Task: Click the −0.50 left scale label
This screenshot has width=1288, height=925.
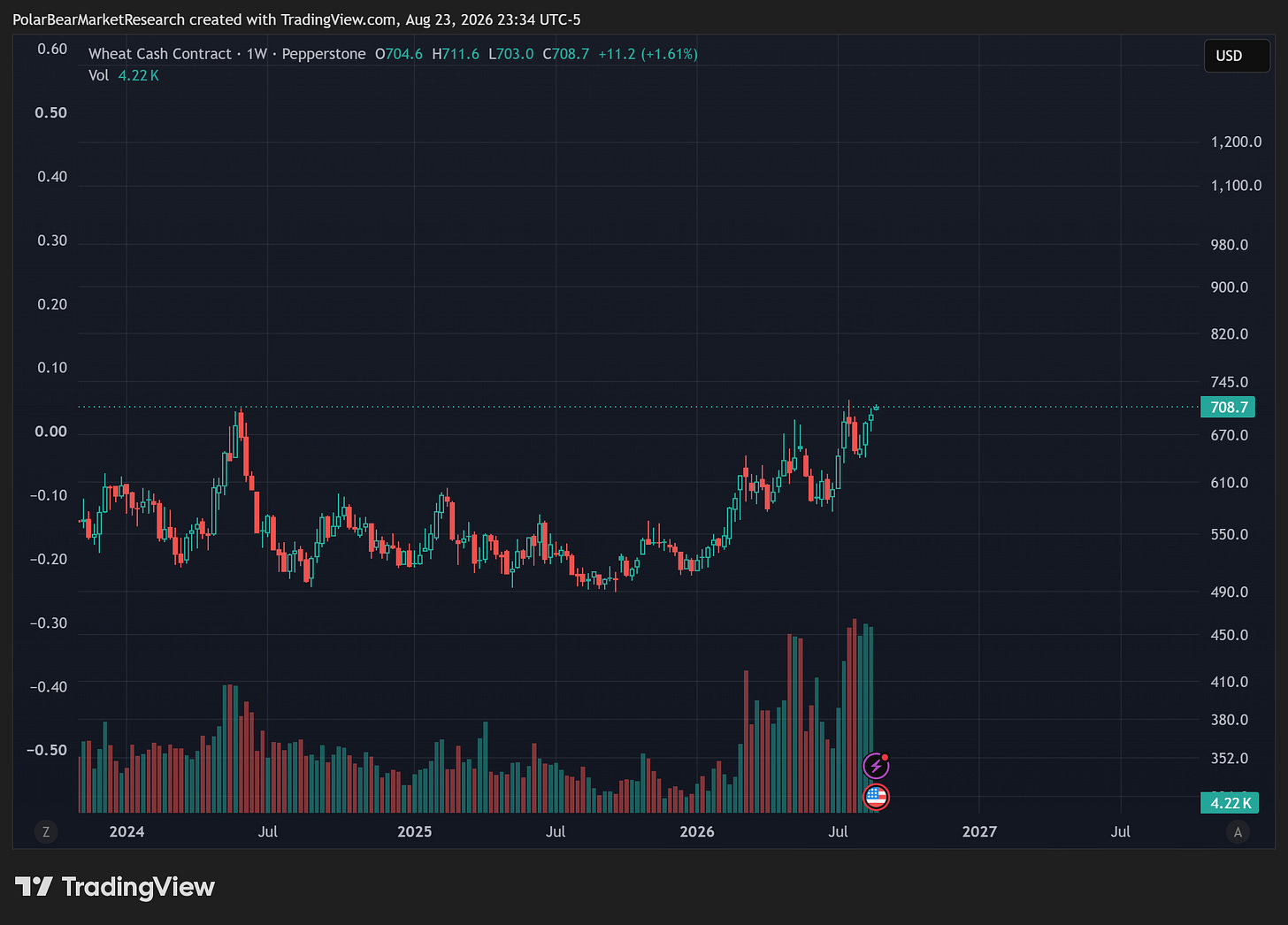Action: [x=47, y=750]
